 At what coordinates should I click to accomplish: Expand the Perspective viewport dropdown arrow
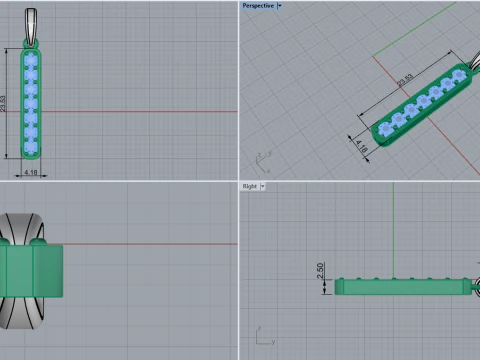click(280, 6)
